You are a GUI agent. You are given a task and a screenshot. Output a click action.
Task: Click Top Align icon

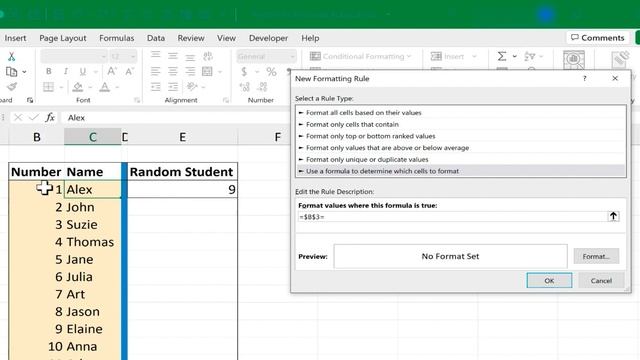tap(156, 56)
